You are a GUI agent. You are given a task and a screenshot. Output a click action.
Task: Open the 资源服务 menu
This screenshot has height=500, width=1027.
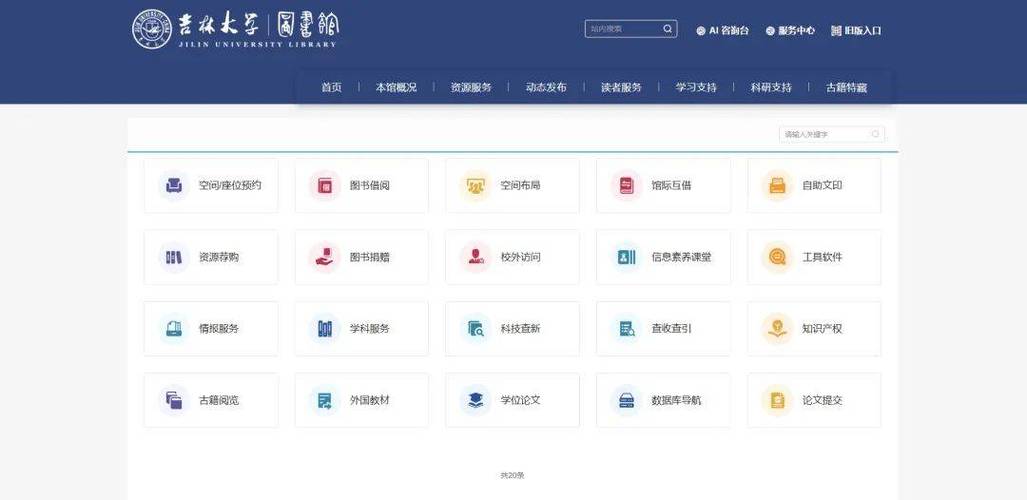471,87
